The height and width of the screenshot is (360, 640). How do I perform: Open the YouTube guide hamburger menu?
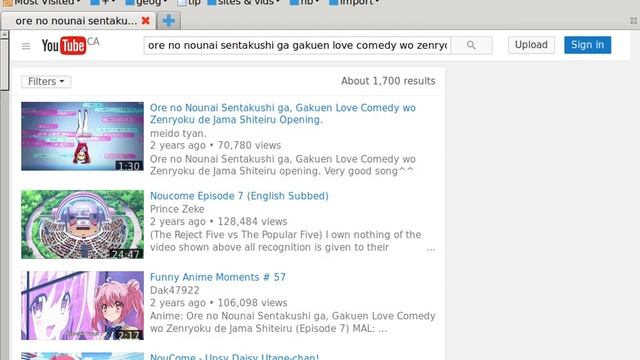(x=26, y=46)
